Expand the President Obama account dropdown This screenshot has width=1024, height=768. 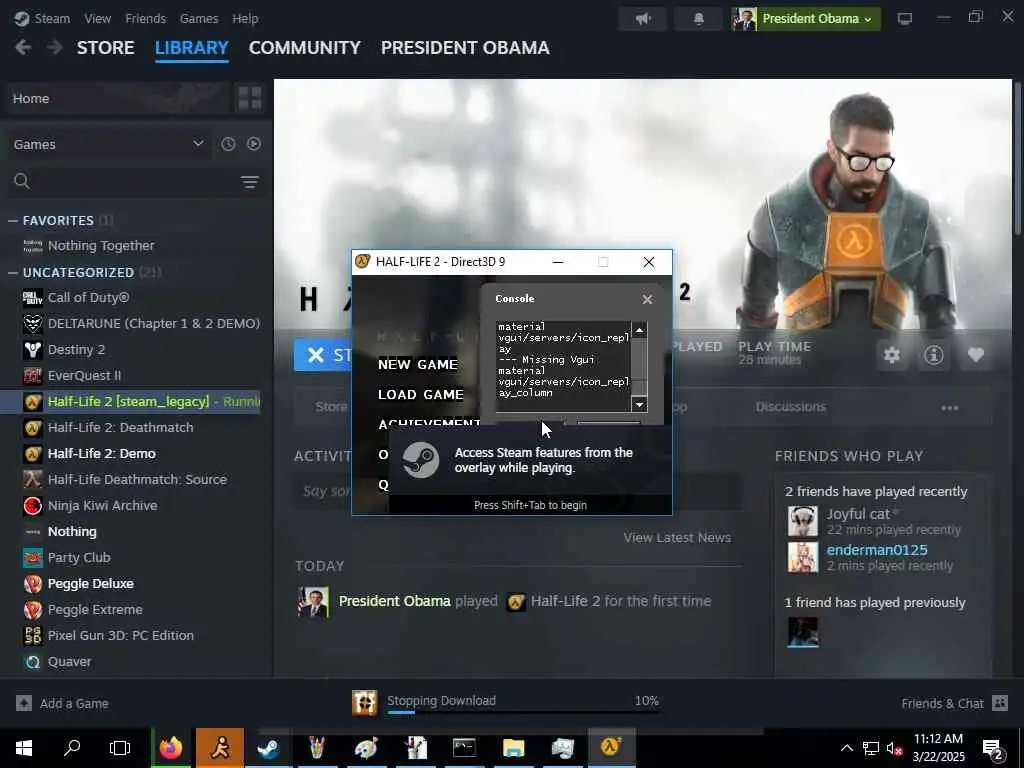click(x=806, y=19)
